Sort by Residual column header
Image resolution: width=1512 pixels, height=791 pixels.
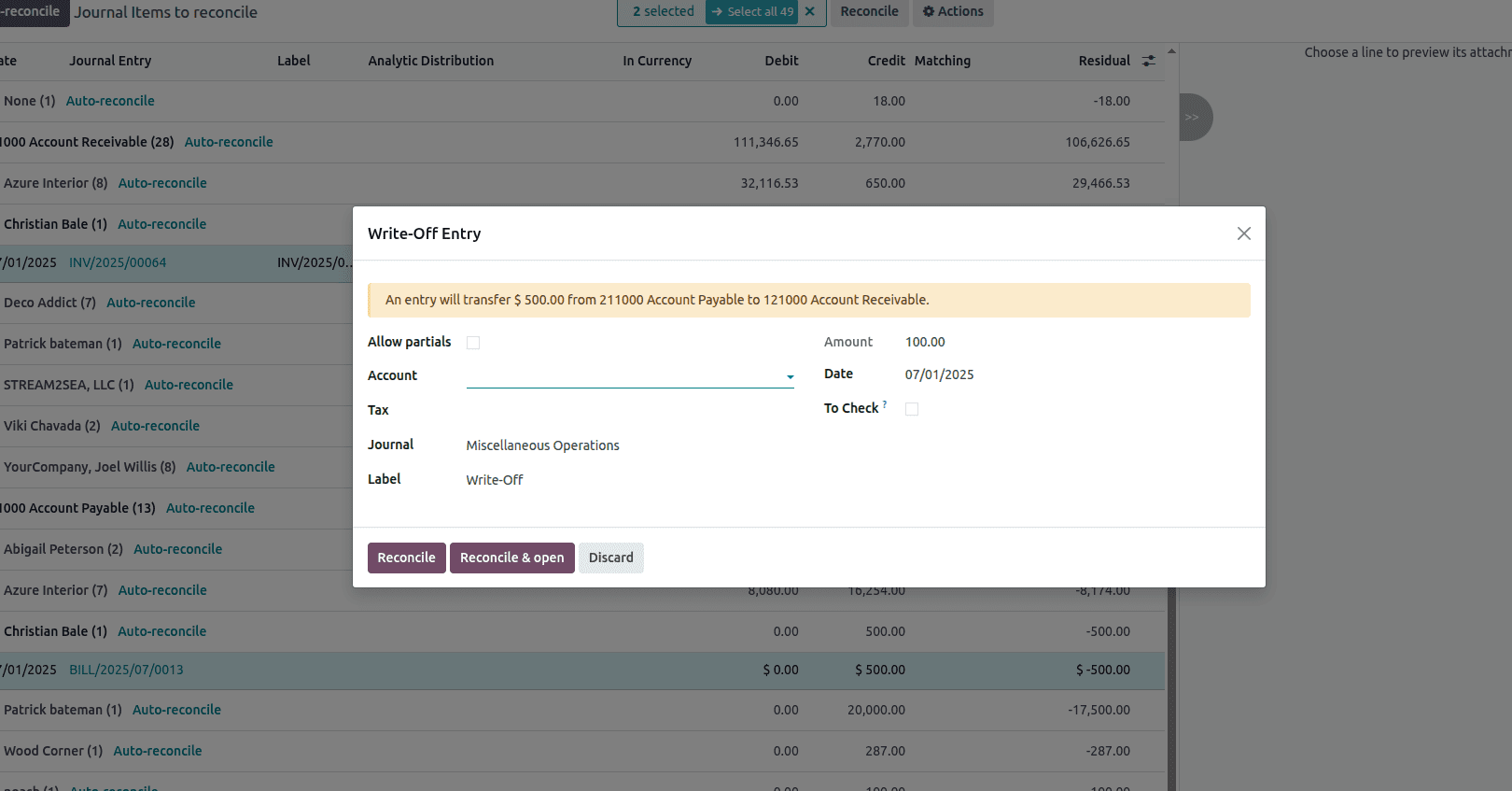pos(1103,61)
